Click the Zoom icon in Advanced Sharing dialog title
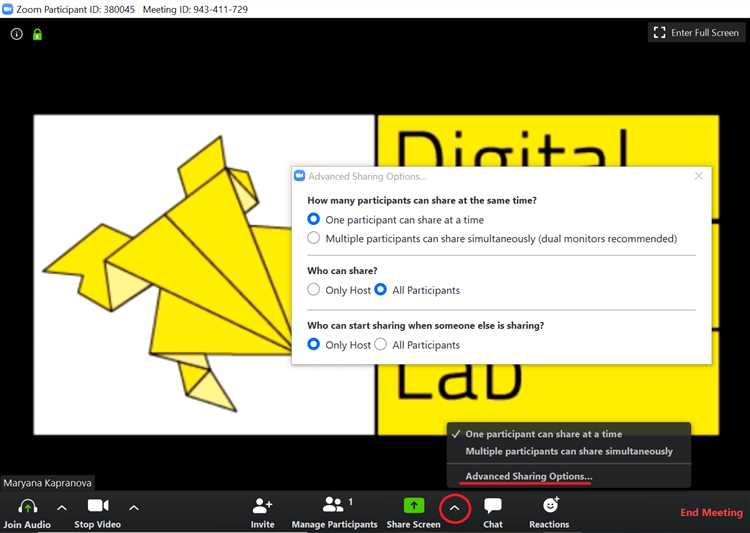 (299, 176)
